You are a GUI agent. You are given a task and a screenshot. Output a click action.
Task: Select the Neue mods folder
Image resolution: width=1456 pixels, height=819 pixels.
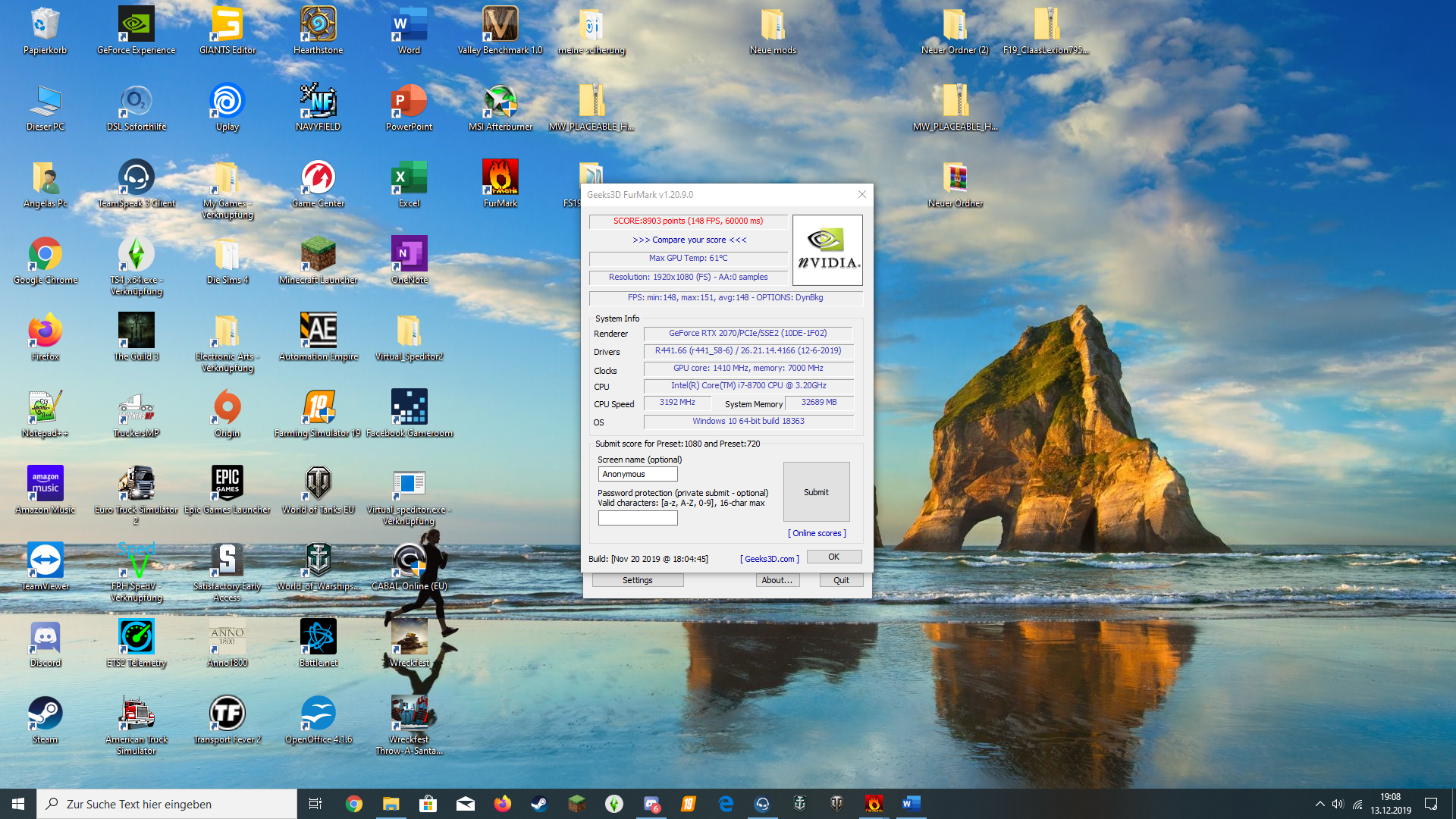[773, 31]
